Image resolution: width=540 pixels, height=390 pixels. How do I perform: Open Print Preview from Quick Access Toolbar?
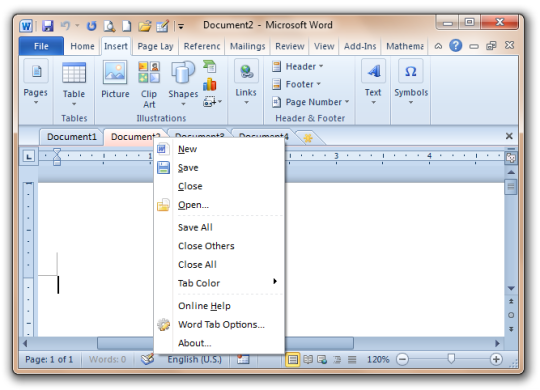109,26
